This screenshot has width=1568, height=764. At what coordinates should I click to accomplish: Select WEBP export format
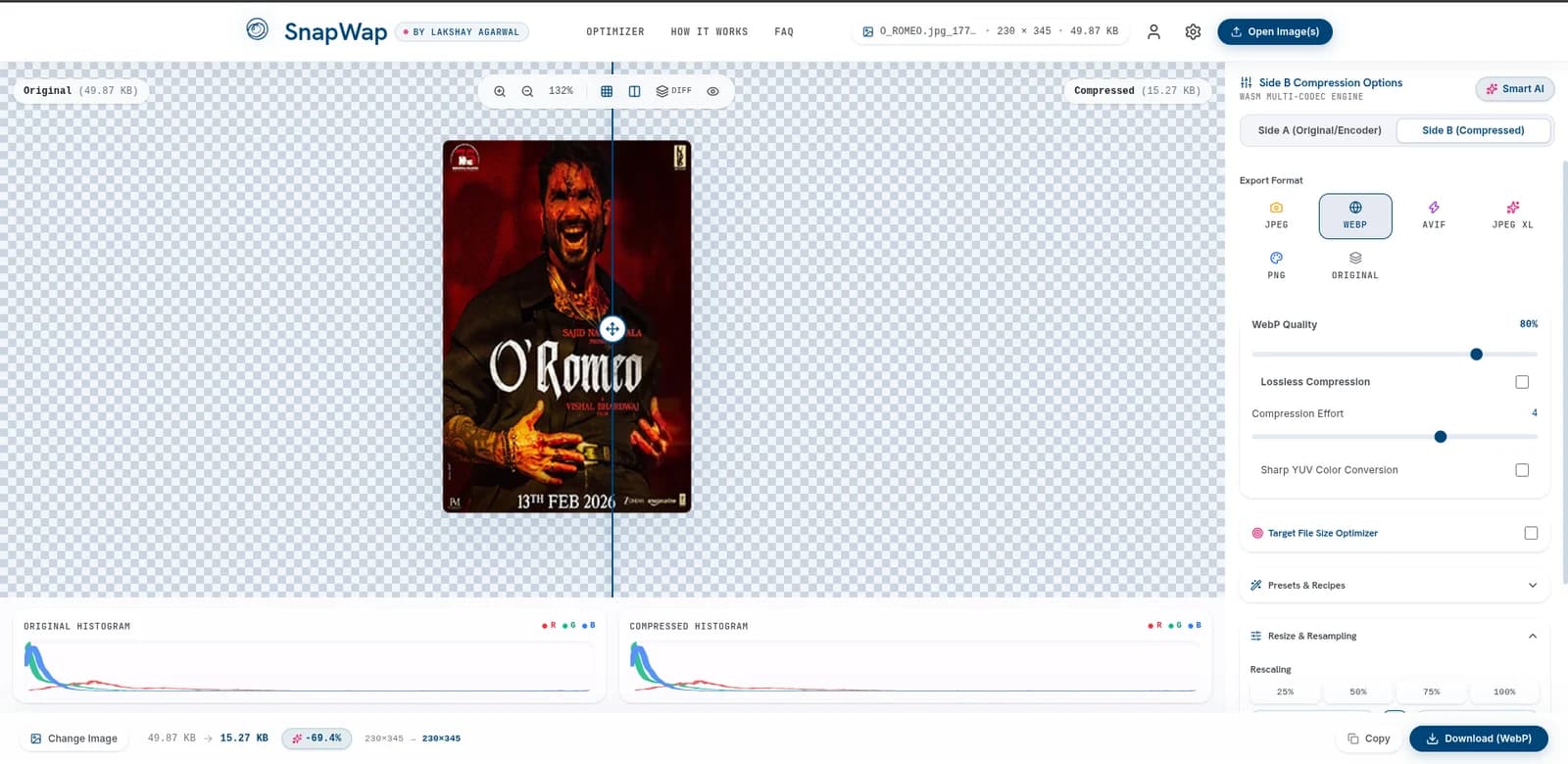point(1355,215)
